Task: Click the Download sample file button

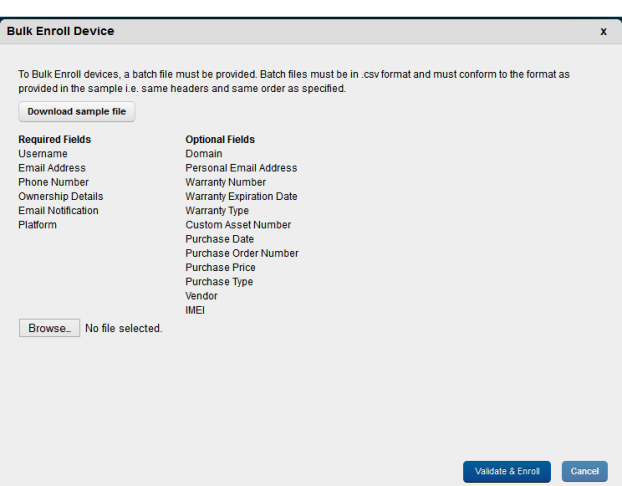Action: point(77,111)
